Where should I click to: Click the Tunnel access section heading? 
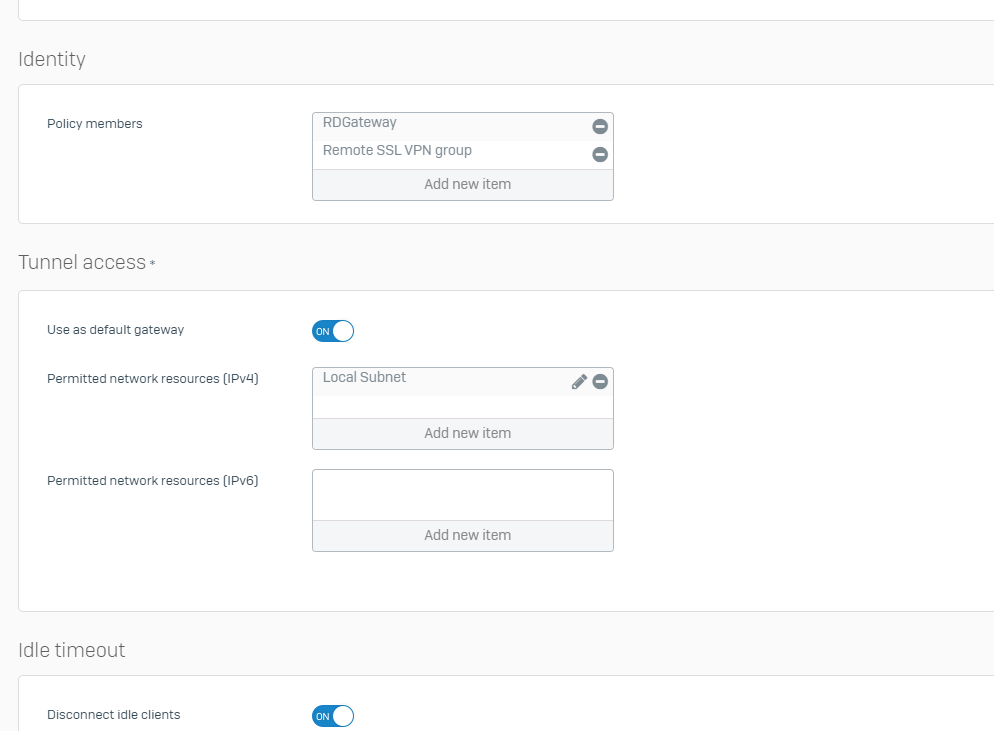click(82, 262)
